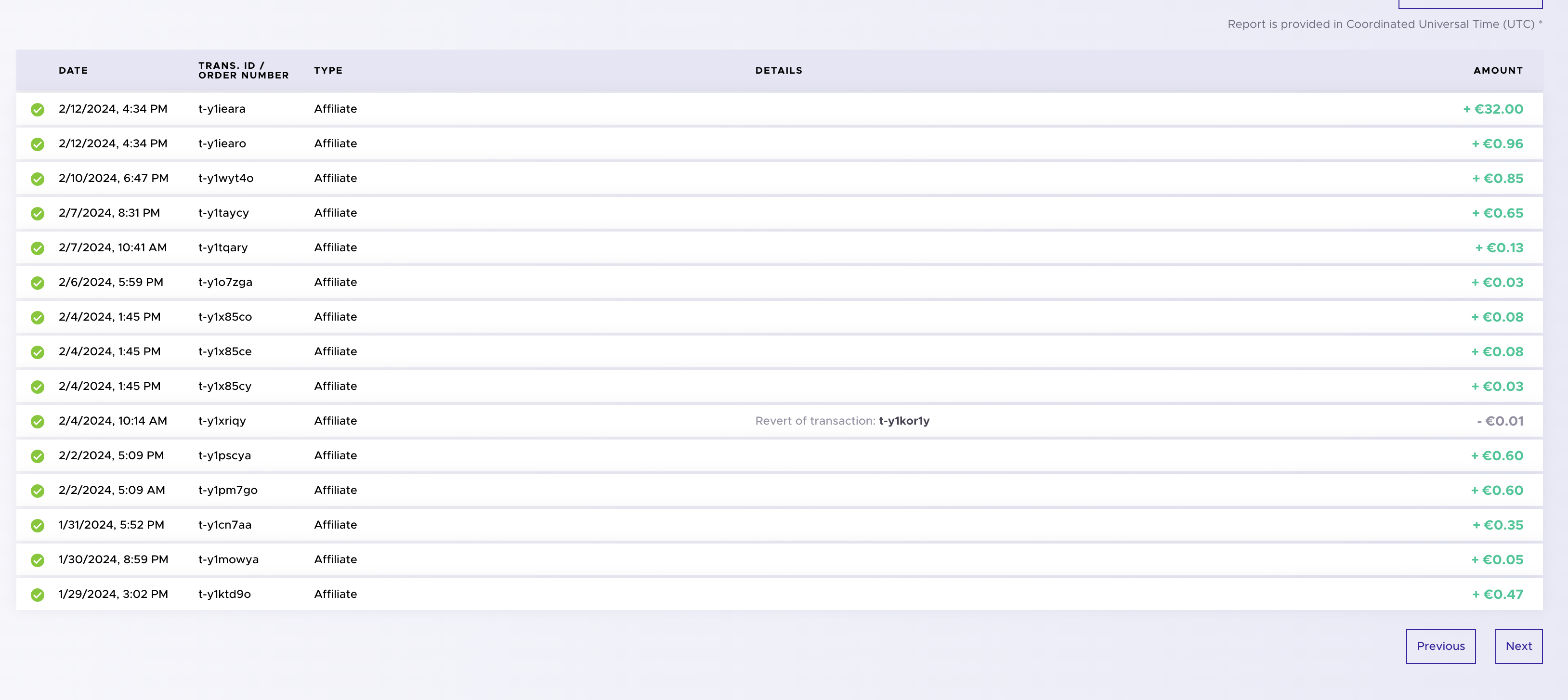This screenshot has height=700, width=1568.
Task: Click Affiliate type in the t-y1ieara row
Action: pos(335,109)
